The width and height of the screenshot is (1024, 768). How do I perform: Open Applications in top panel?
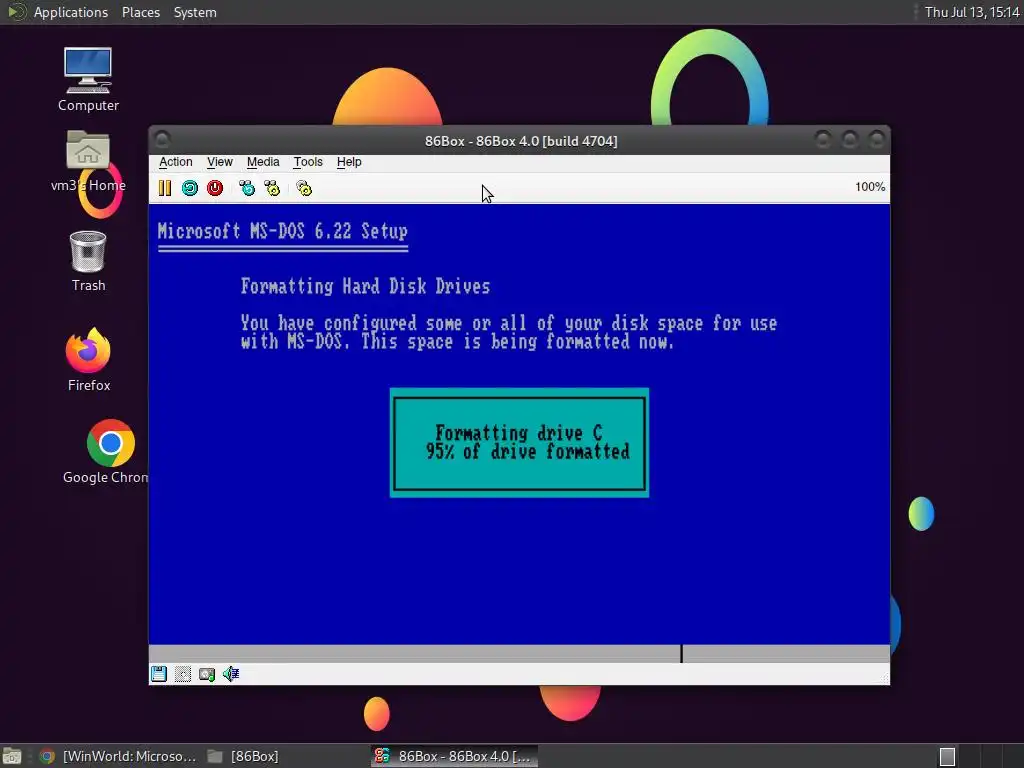pyautogui.click(x=71, y=12)
